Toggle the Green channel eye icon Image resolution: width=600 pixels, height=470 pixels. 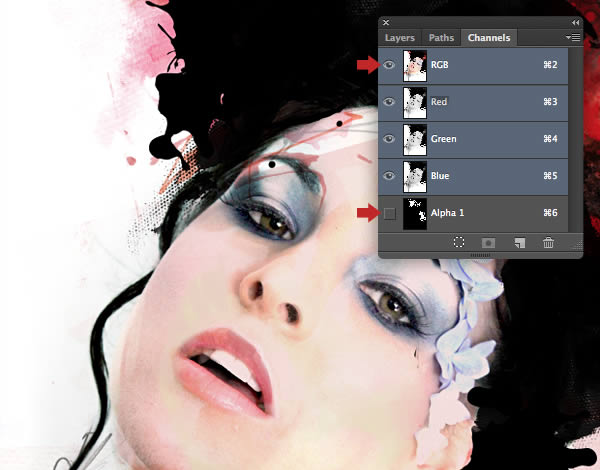point(389,139)
